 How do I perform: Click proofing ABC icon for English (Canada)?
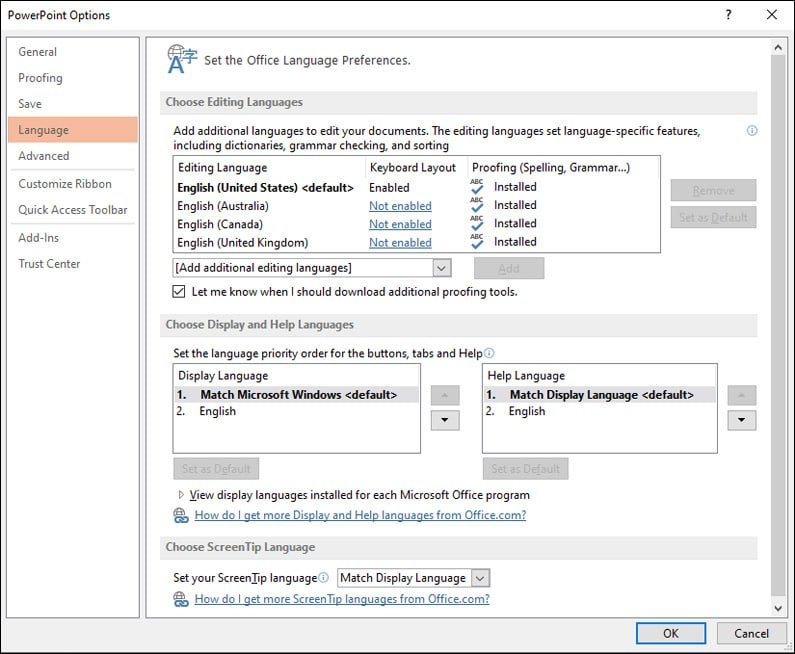pos(477,223)
